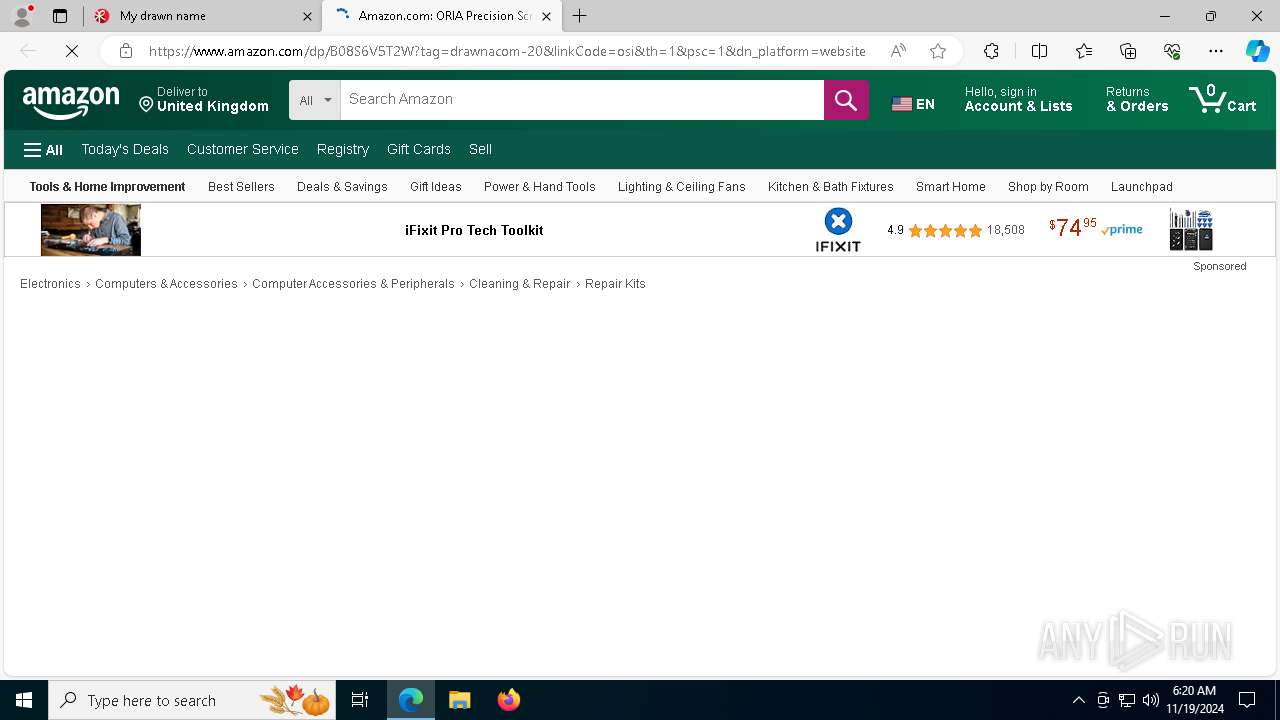Screen dimensions: 1280x720
Task: Open the Collections icon
Action: [x=1128, y=51]
